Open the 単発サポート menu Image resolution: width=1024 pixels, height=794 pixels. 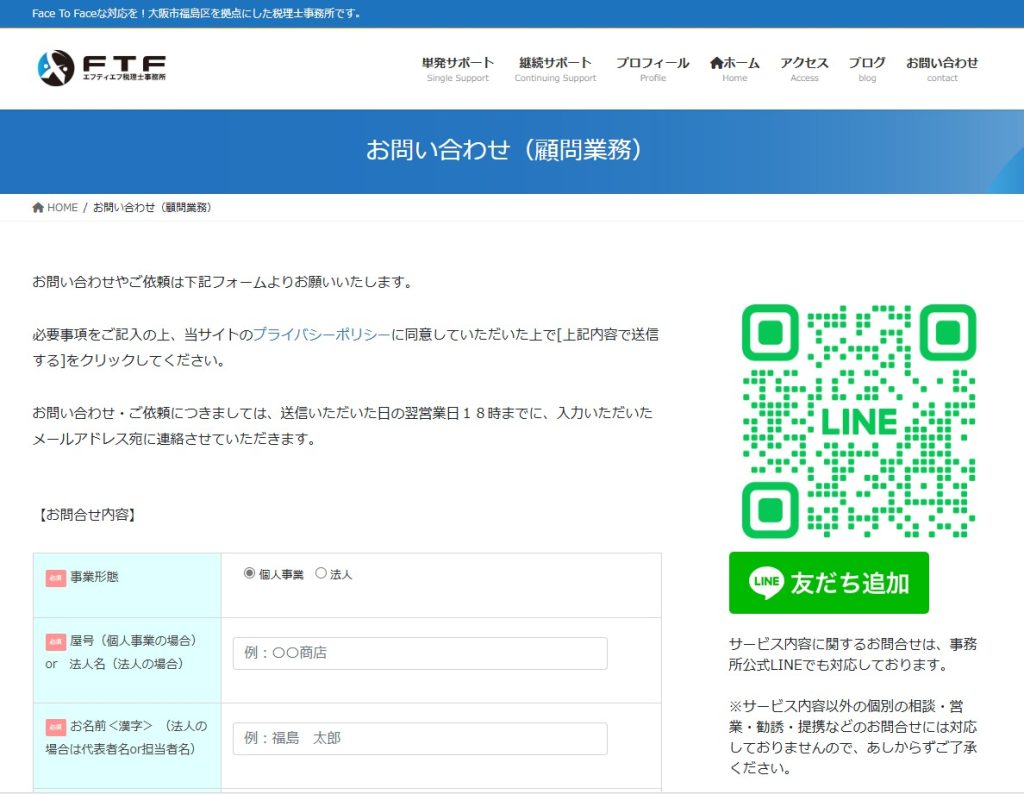[x=458, y=69]
